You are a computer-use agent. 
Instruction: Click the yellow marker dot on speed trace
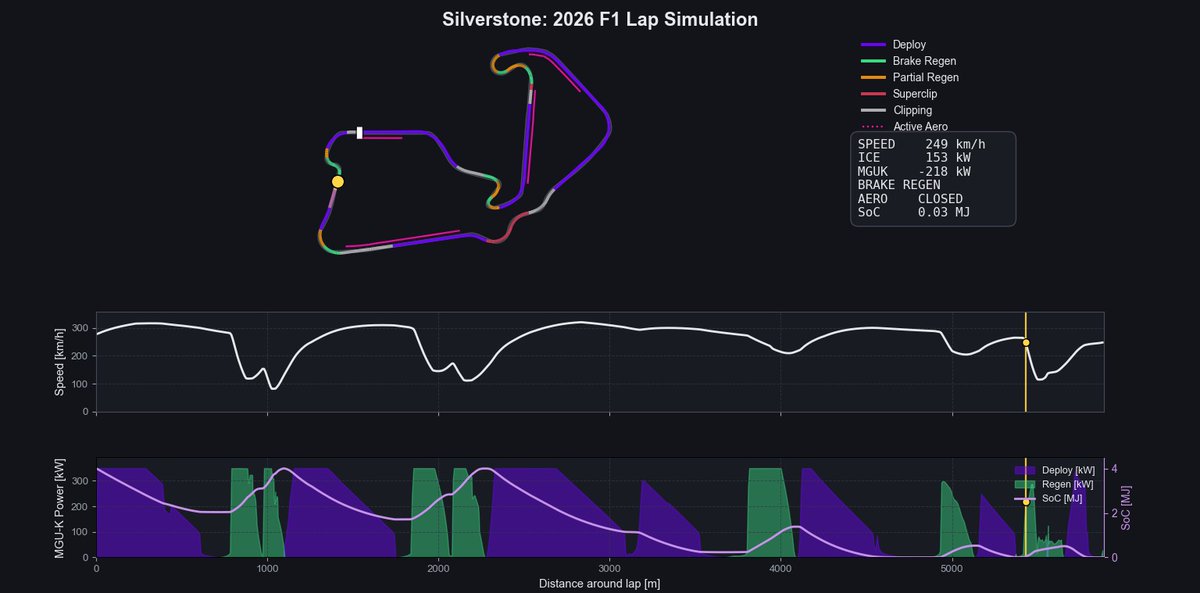pos(1026,343)
